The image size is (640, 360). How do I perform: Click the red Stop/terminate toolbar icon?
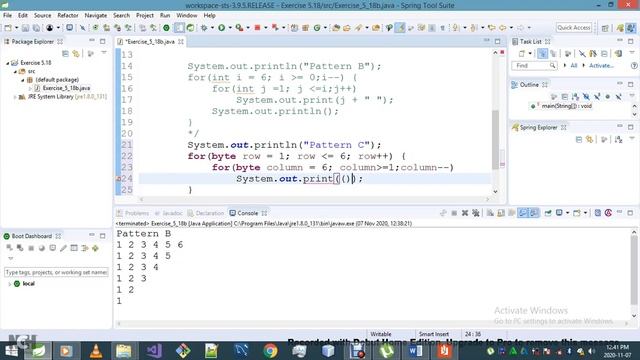(x=257, y=28)
